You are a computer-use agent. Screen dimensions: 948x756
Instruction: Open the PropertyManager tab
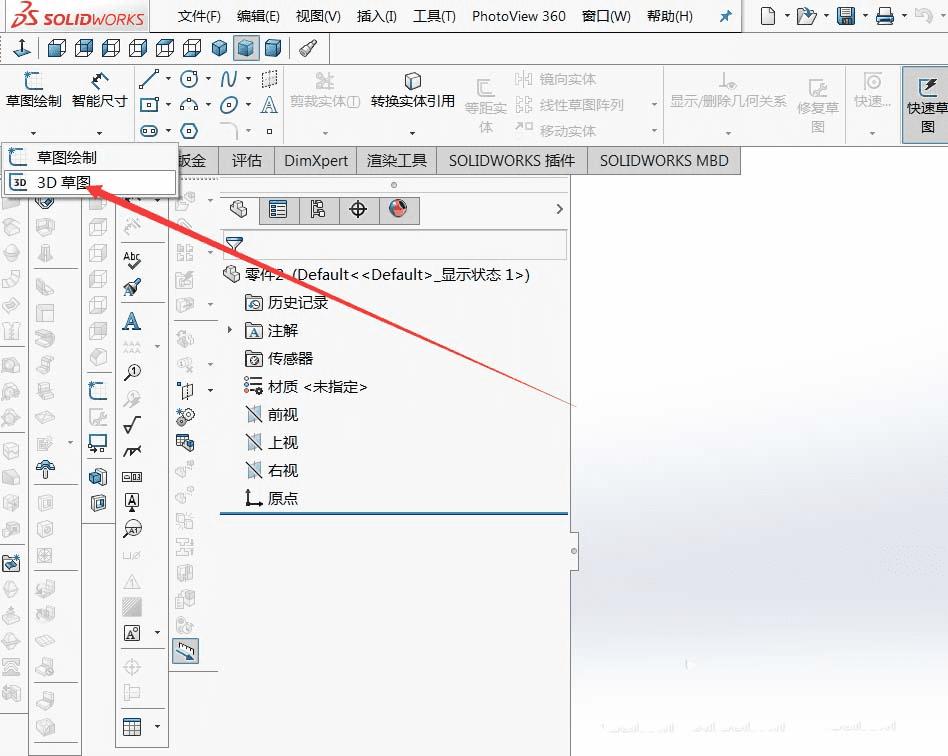[279, 210]
